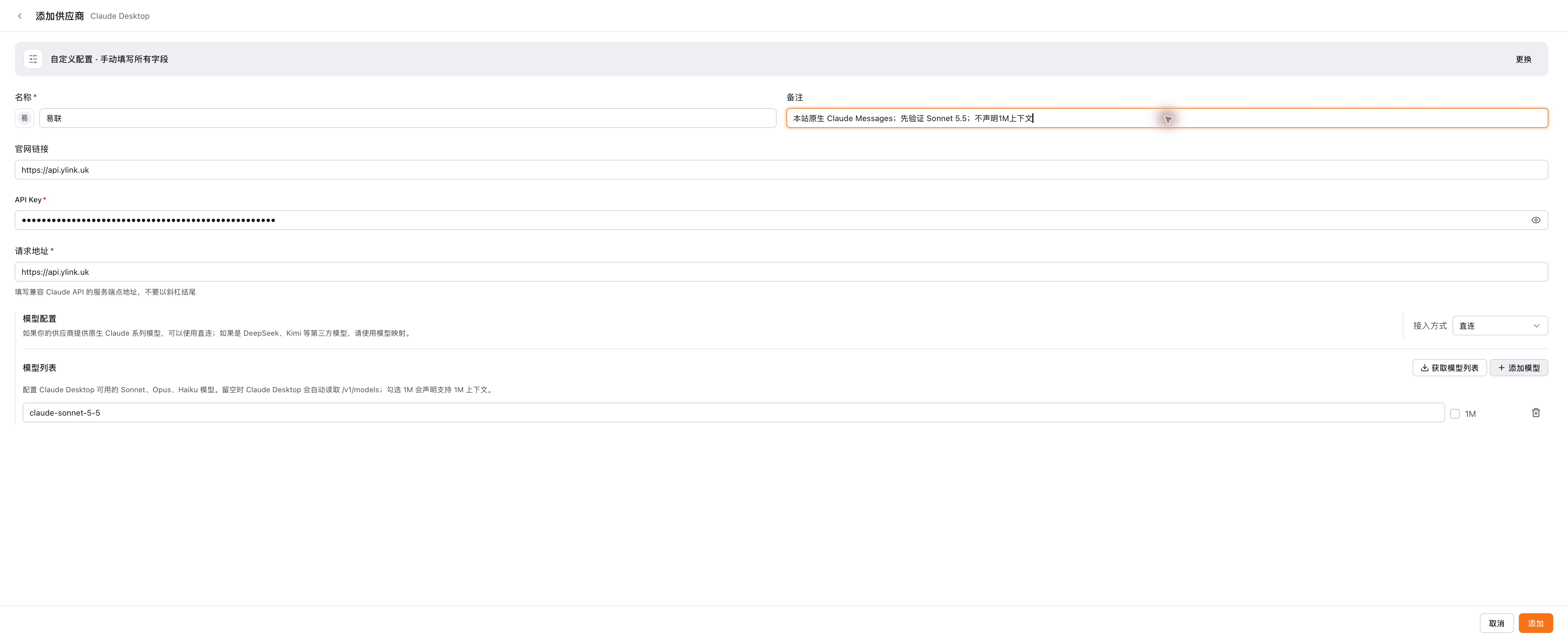This screenshot has width=1568, height=640.
Task: Click the 更换 button
Action: tap(1523, 59)
